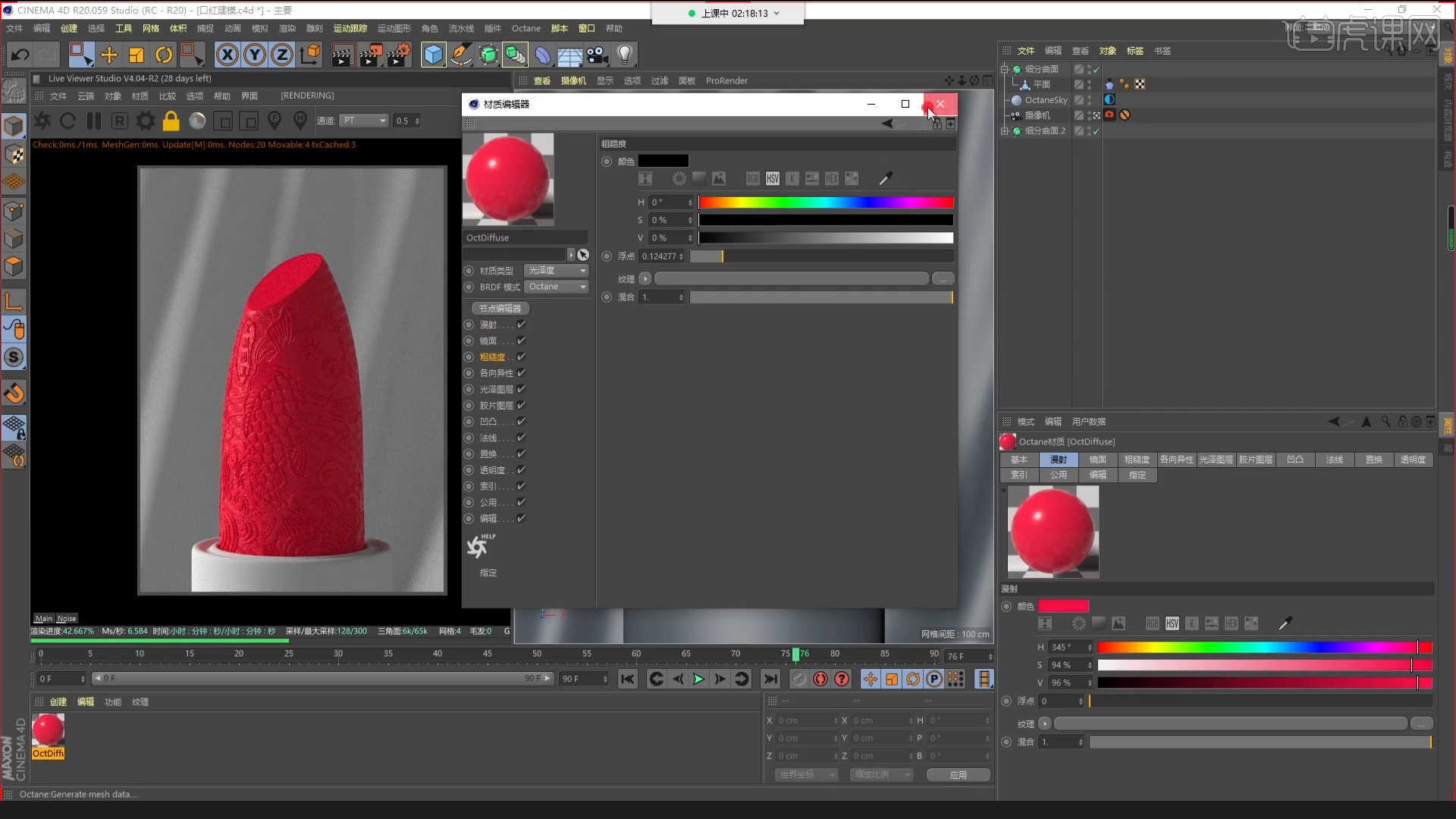Add a camera object from toolbar

click(597, 55)
